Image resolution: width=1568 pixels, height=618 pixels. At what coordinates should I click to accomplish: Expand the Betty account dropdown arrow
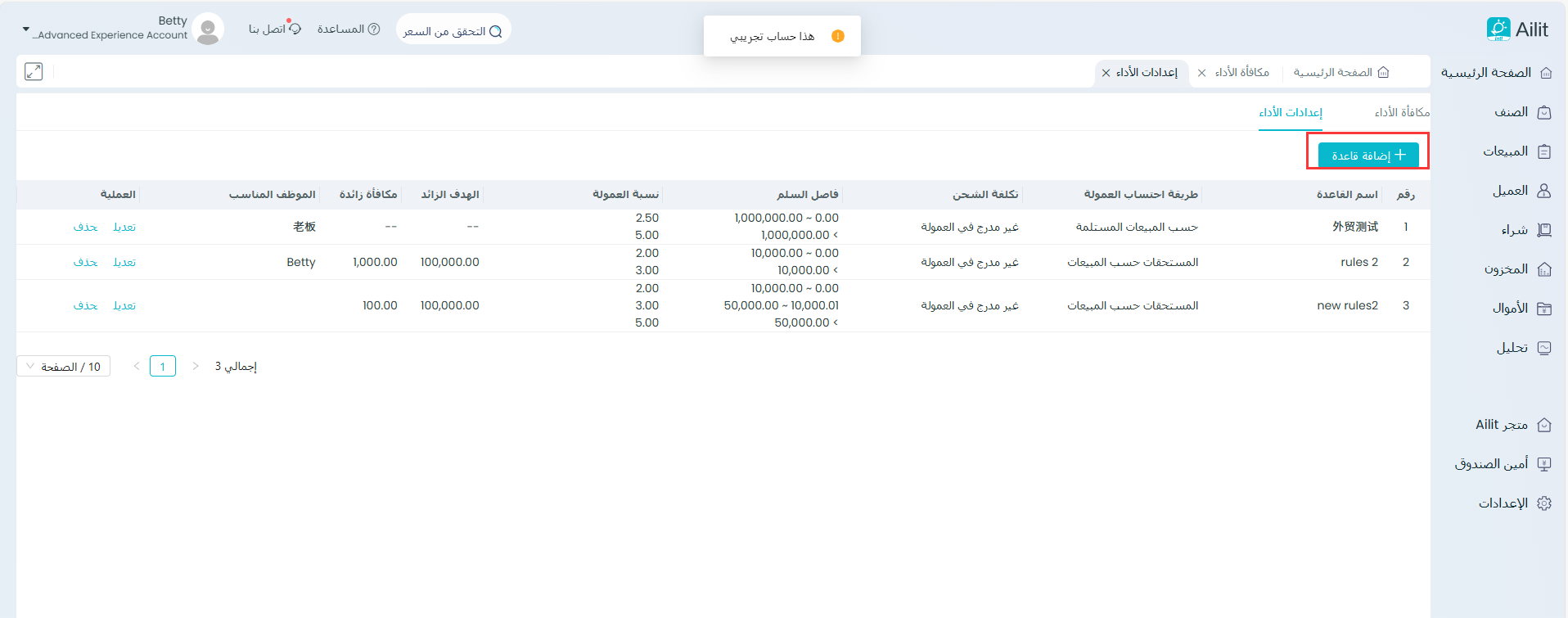[x=25, y=29]
